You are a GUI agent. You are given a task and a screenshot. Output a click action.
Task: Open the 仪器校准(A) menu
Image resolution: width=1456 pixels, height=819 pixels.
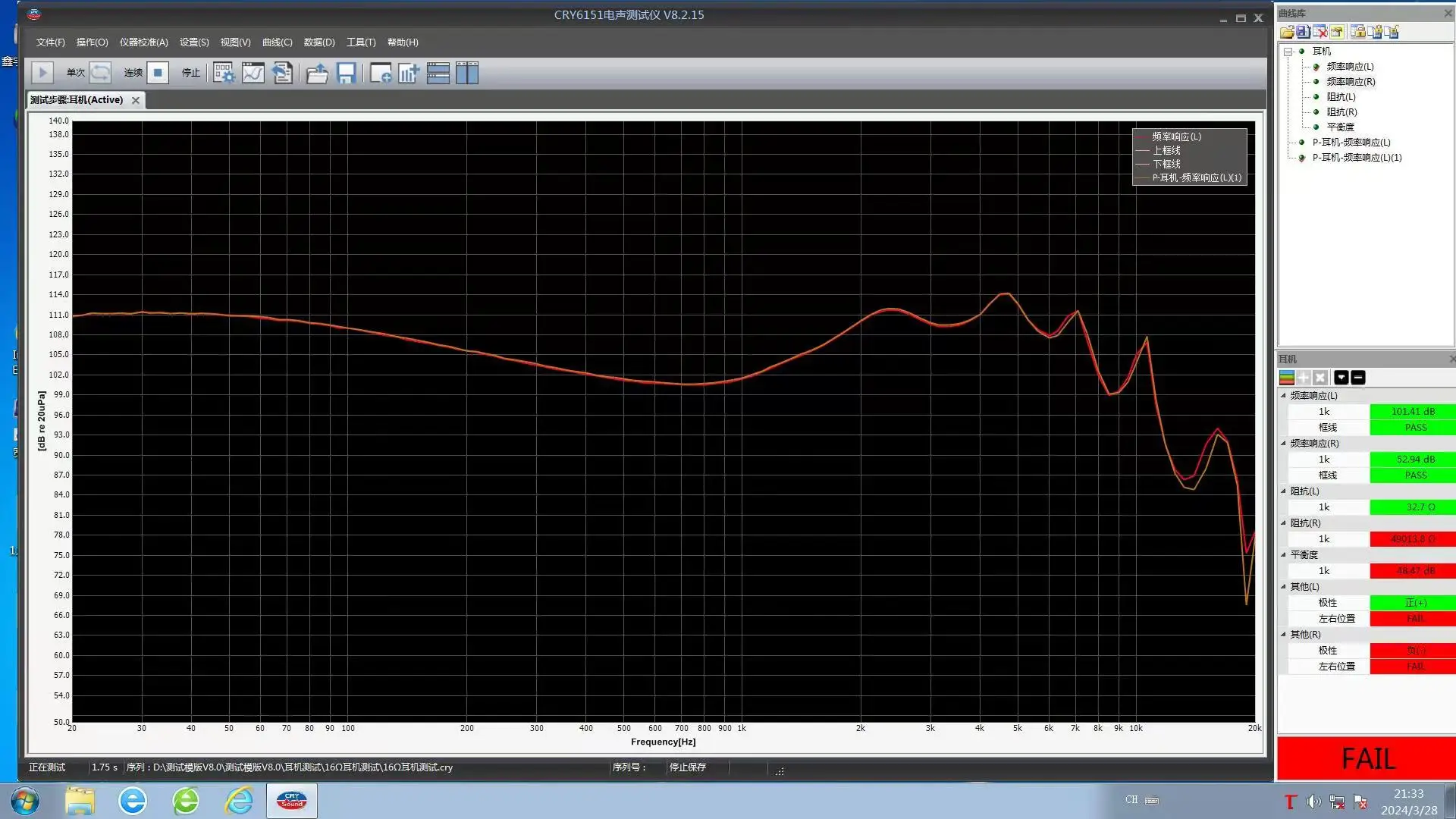point(143,42)
